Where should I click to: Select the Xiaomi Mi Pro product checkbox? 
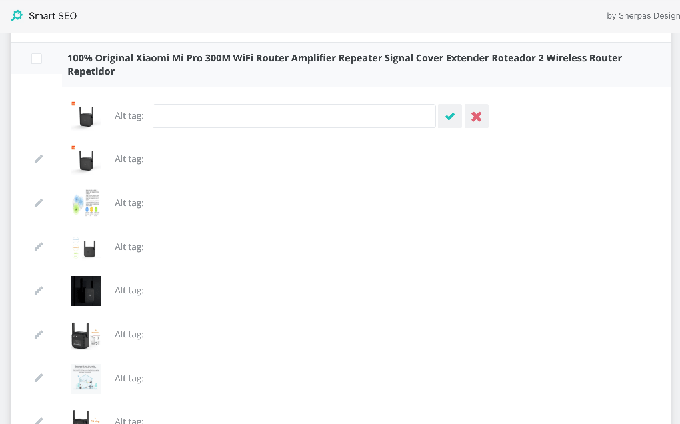[36, 59]
